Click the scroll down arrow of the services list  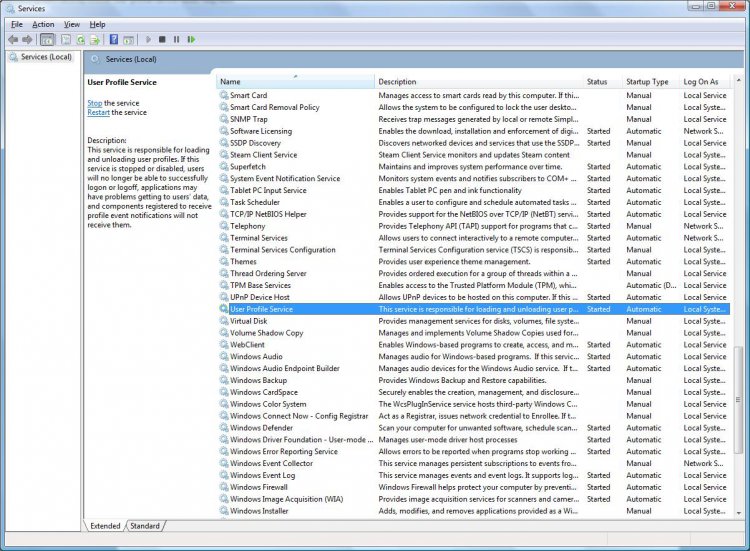pyautogui.click(x=738, y=512)
